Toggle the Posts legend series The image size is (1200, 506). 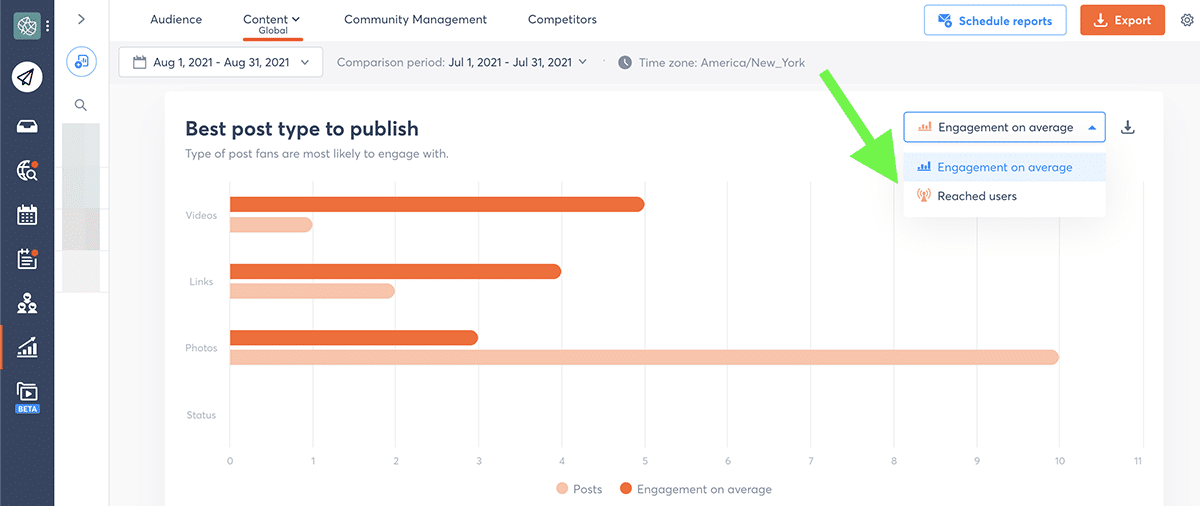tap(580, 489)
